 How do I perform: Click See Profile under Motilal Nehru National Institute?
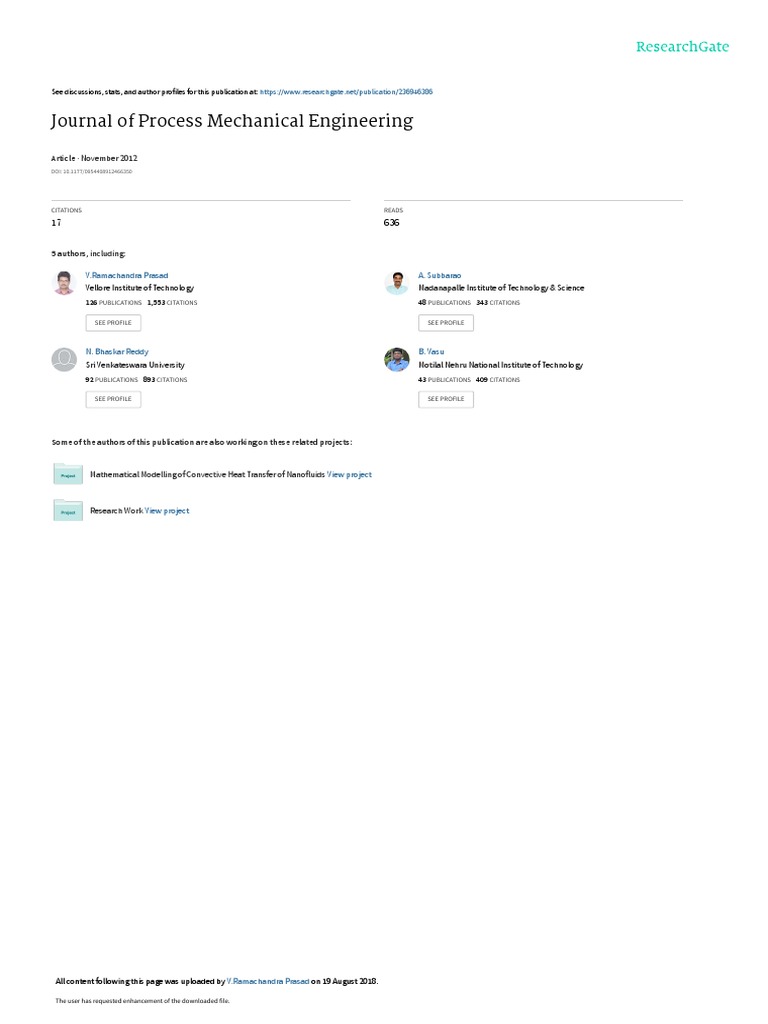pos(446,399)
